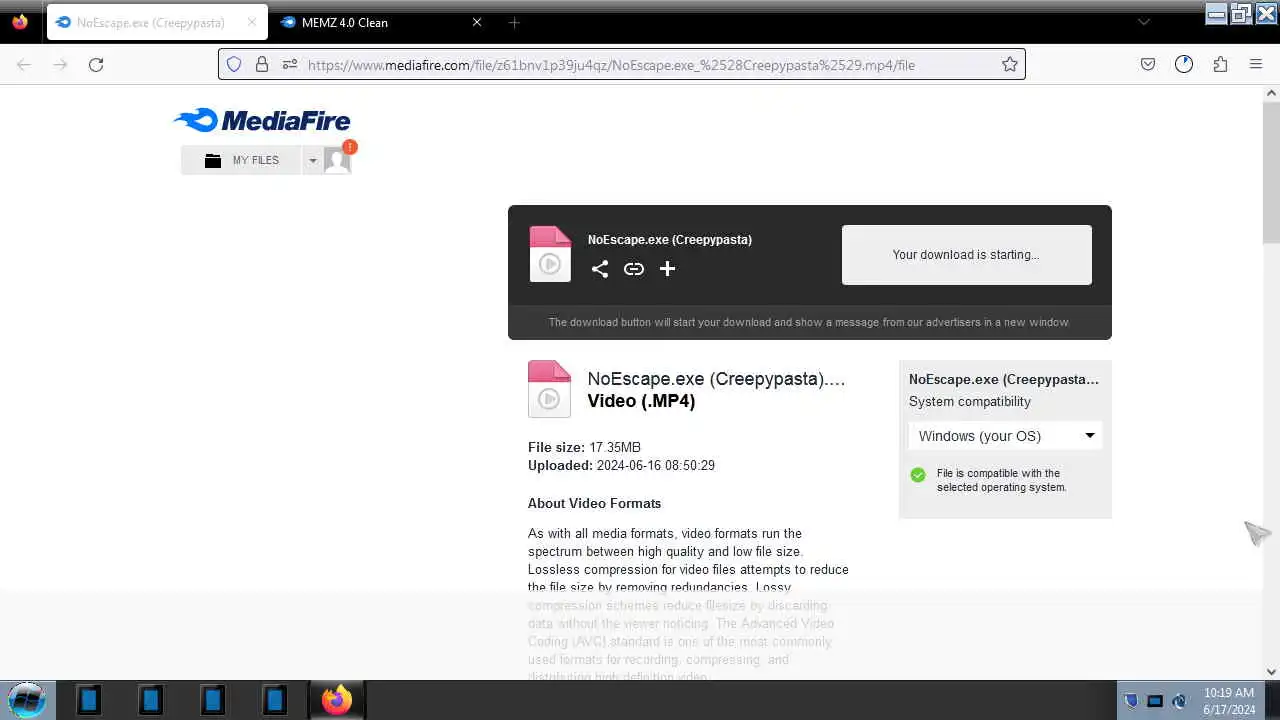
Task: Click the pink video file icon in dark panel
Action: pyautogui.click(x=550, y=254)
